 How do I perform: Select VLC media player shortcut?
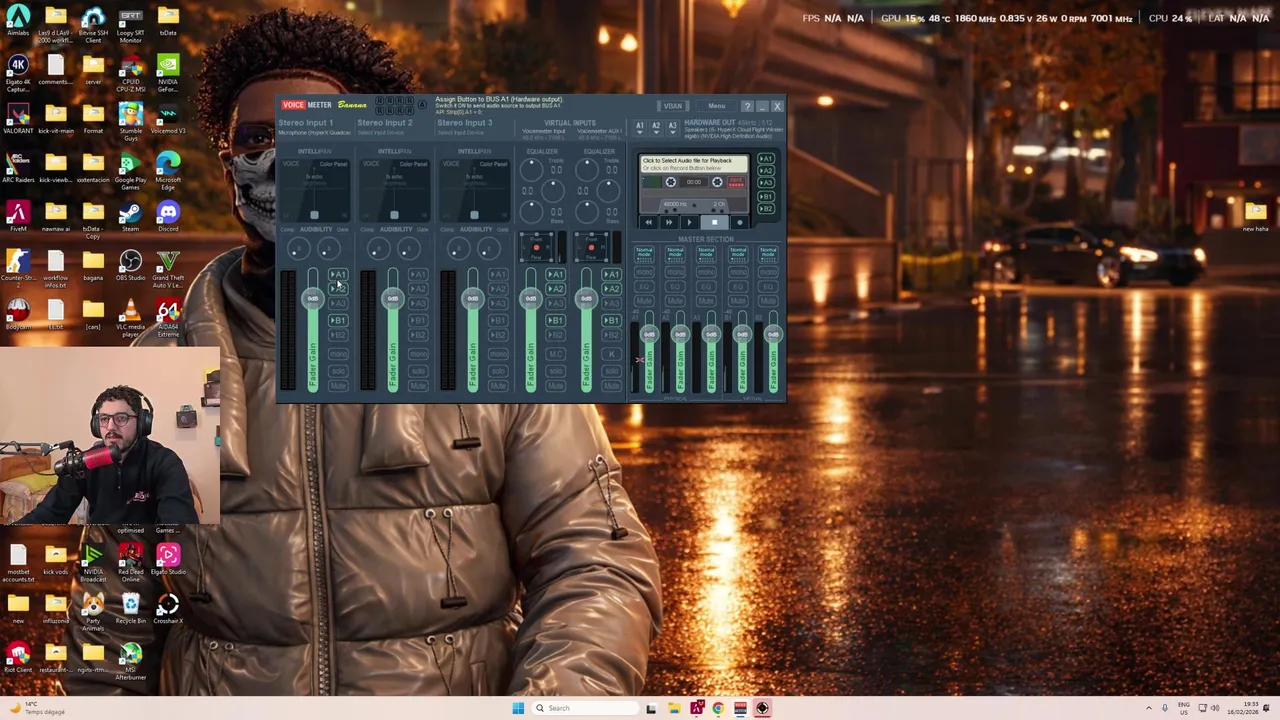(130, 316)
